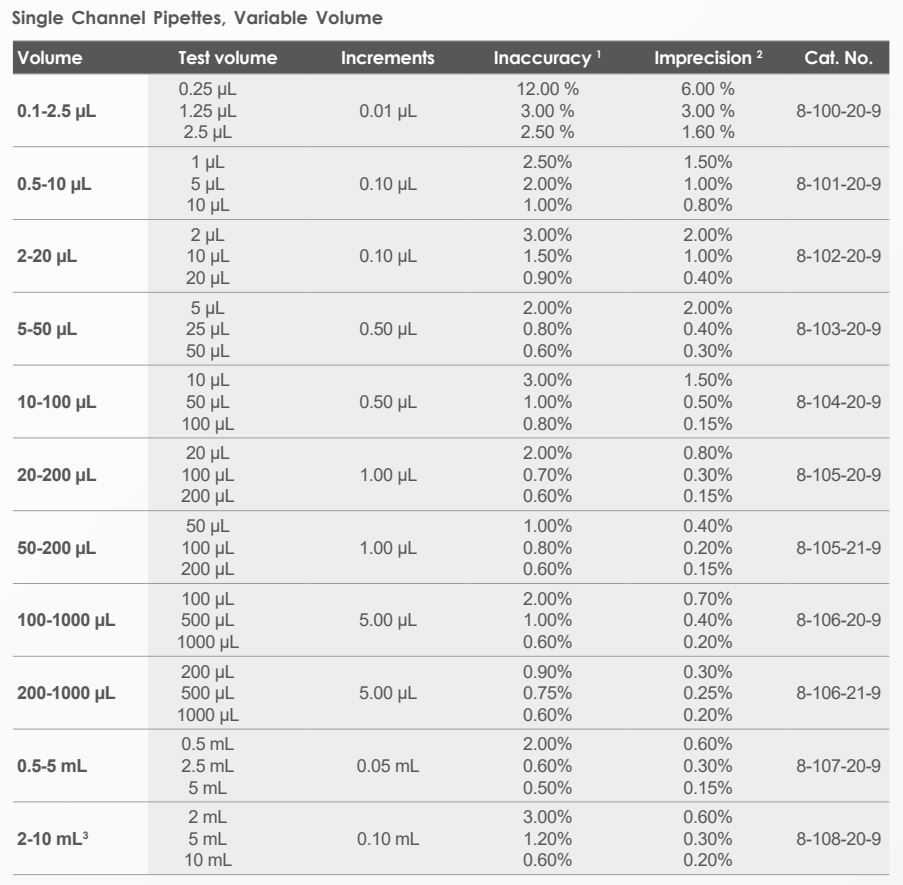Select the 0.1-2.5 µL volume row label
903x885 pixels.
(x=56, y=110)
